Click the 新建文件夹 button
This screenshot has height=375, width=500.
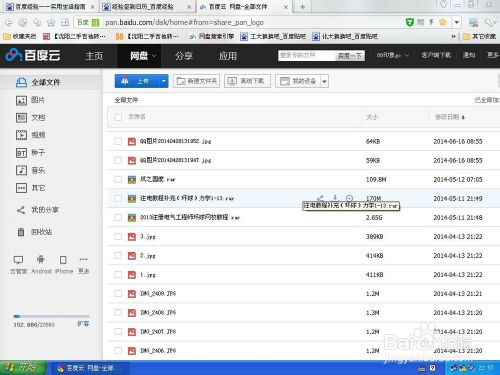click(196, 81)
